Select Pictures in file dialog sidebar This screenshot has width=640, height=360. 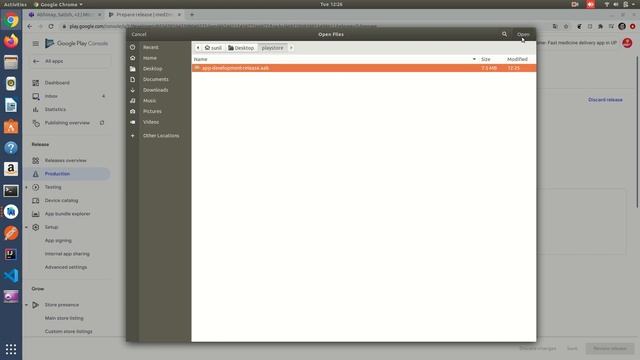pyautogui.click(x=152, y=111)
